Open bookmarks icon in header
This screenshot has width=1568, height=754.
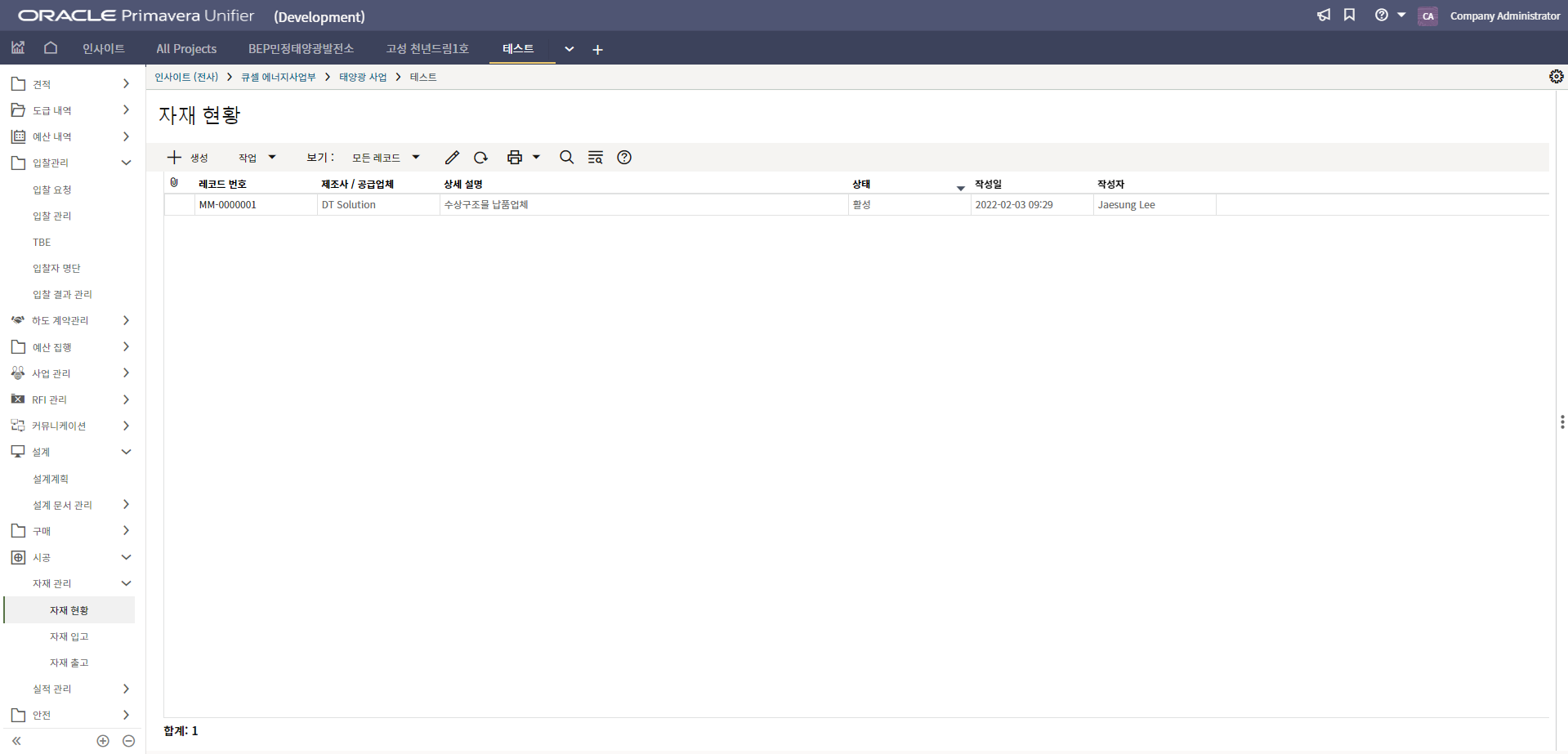click(x=1349, y=16)
